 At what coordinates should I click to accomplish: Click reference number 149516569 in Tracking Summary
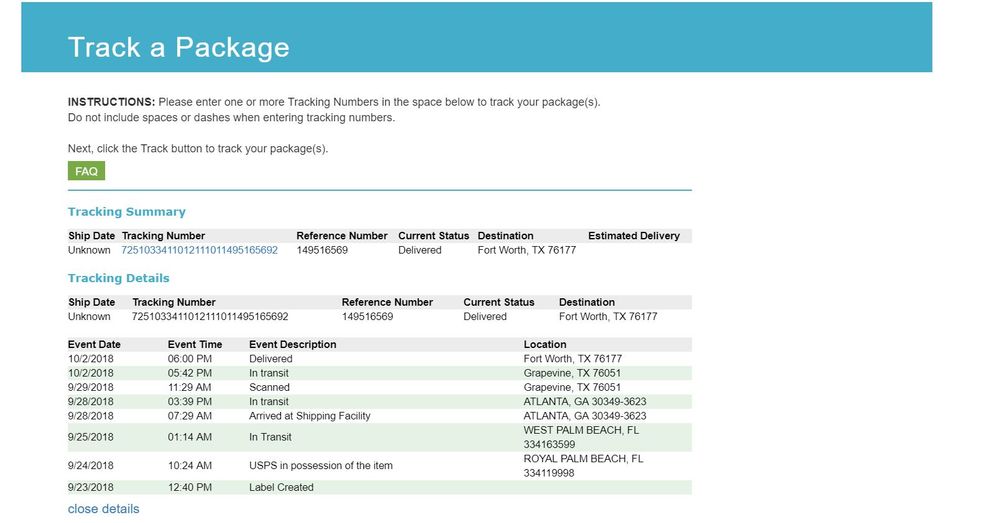[x=322, y=250]
